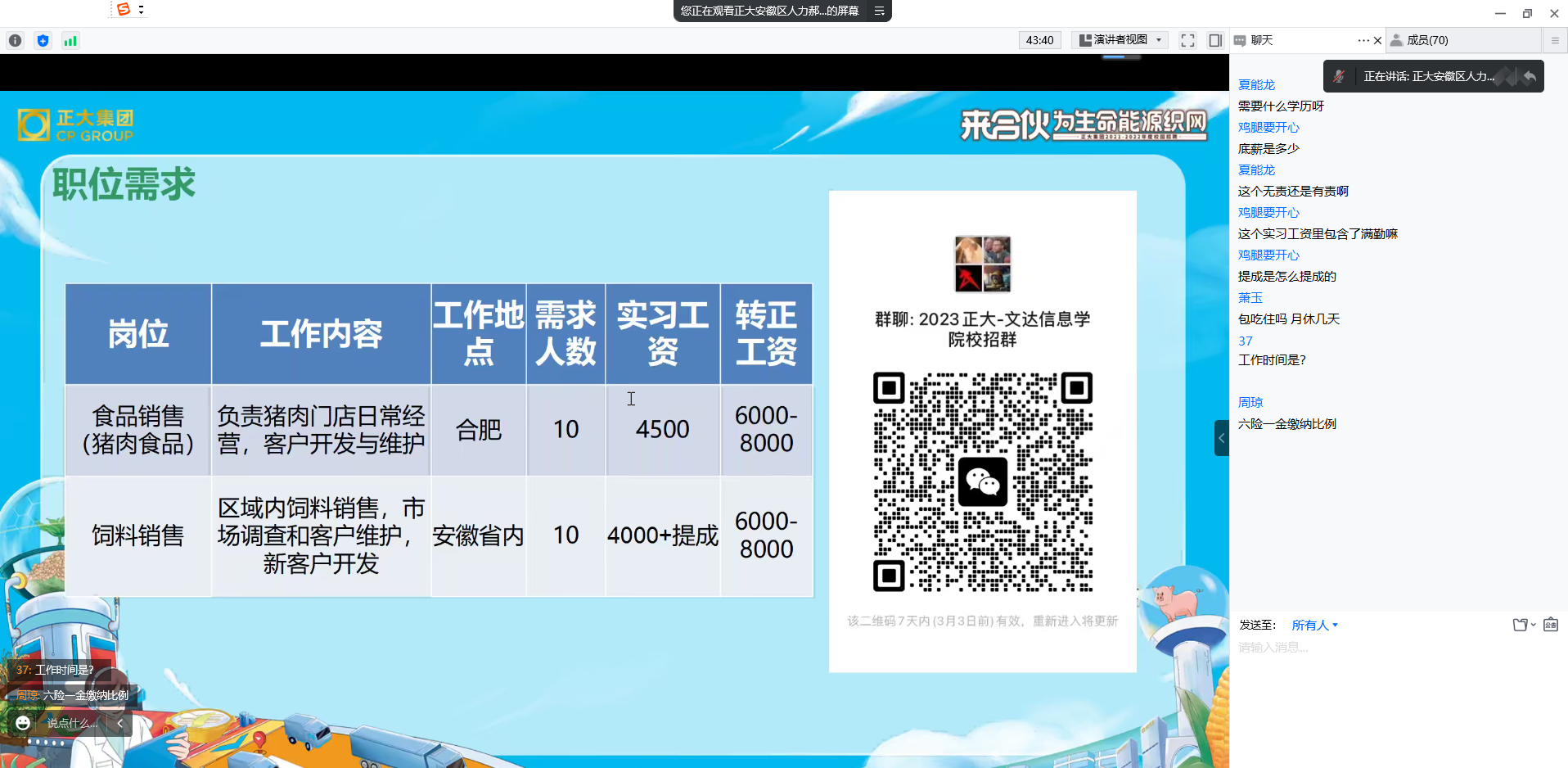Screen dimensions: 1568x768
Task: Click the 转正工资 column header
Action: pos(766,333)
